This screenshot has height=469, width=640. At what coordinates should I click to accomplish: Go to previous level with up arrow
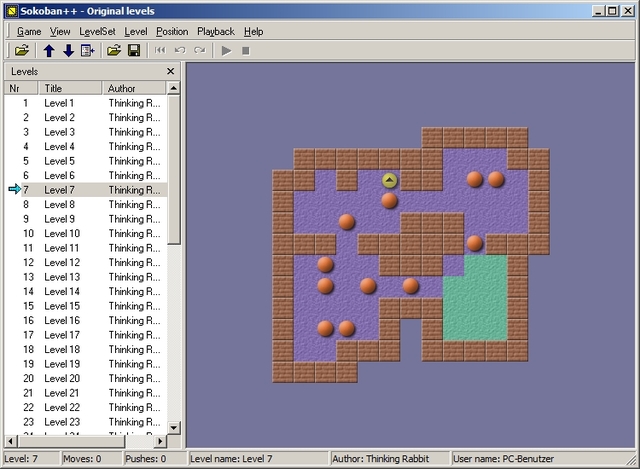[x=49, y=51]
